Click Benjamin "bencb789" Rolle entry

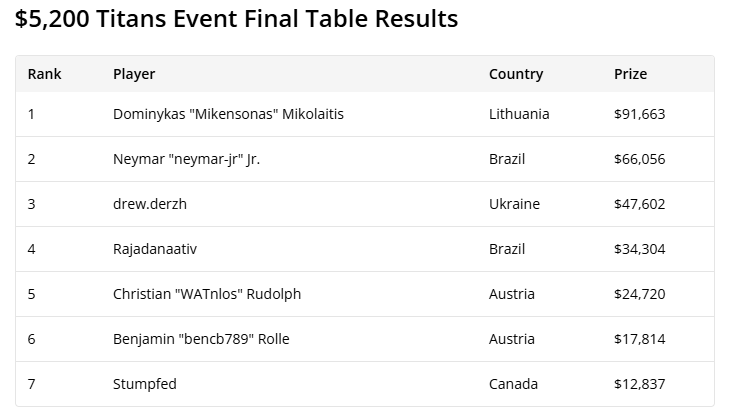(x=201, y=339)
